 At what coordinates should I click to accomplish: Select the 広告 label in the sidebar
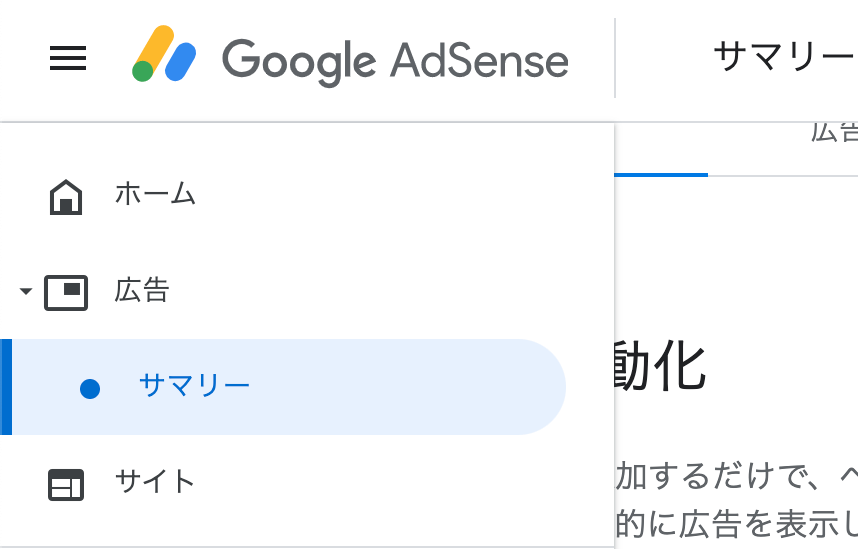pos(142,290)
